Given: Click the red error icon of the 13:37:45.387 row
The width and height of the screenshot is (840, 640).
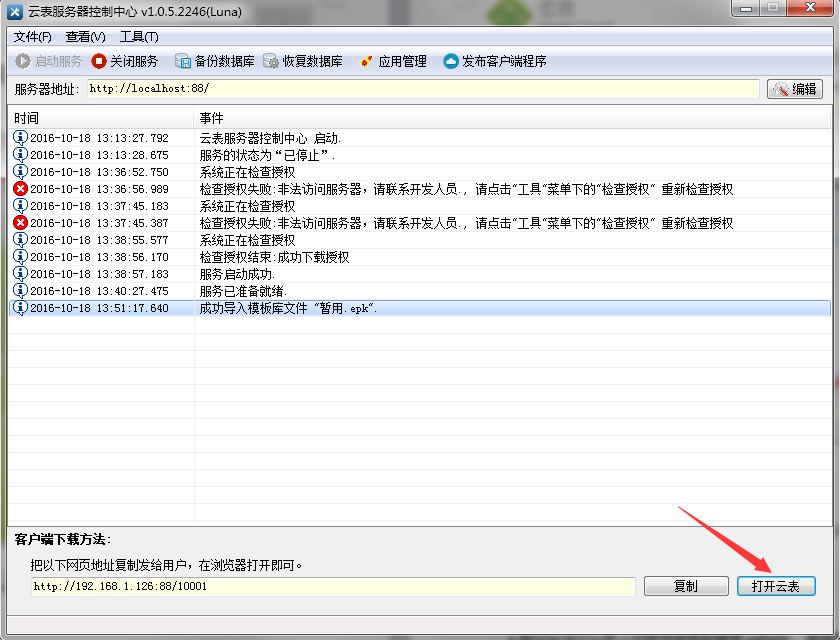Looking at the screenshot, I should click(20, 223).
